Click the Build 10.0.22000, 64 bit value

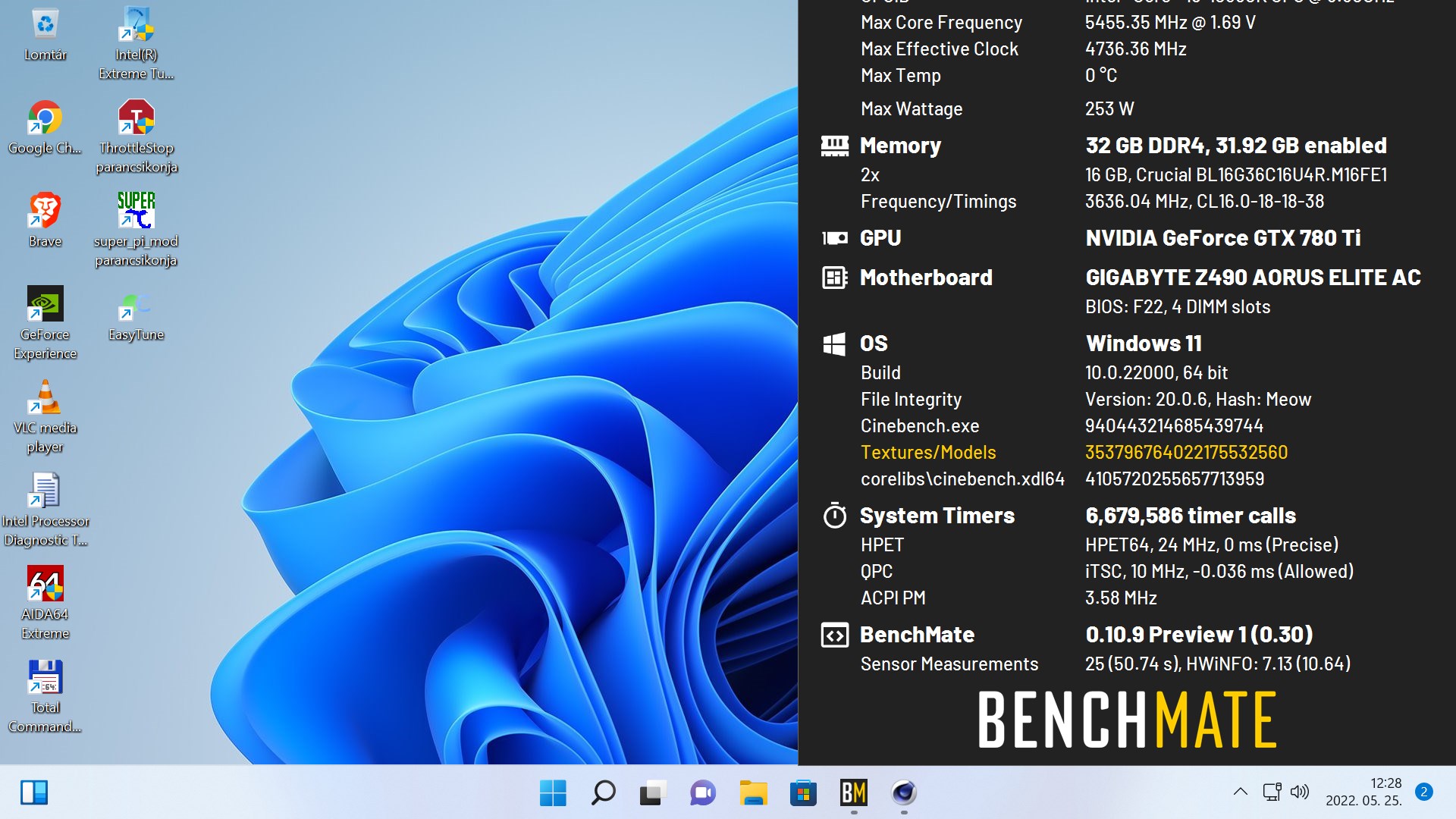[1156, 373]
